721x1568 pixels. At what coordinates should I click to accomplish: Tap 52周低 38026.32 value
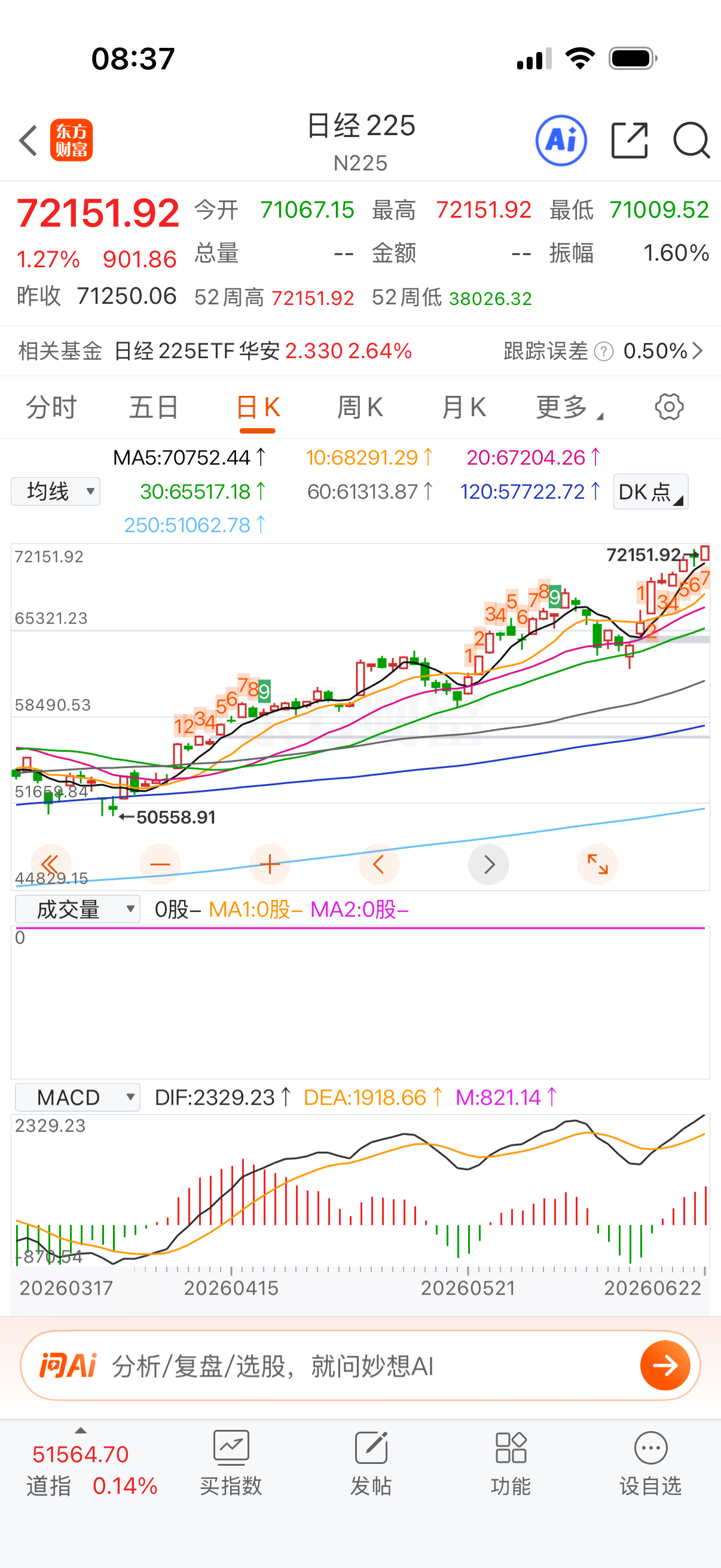pyautogui.click(x=452, y=298)
